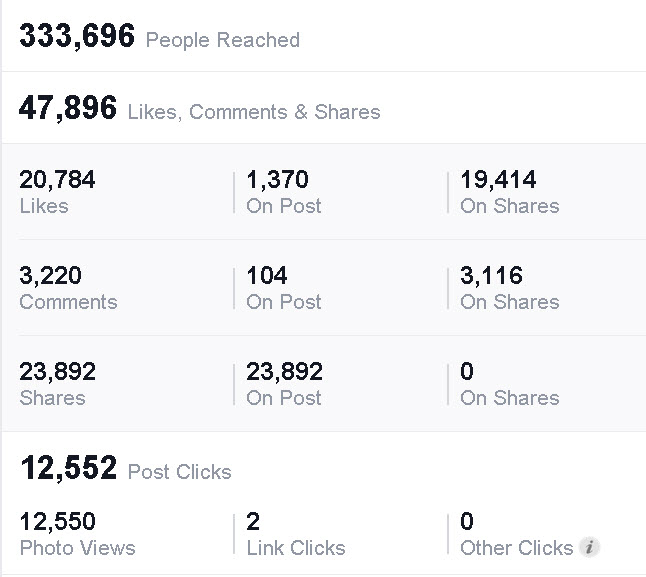Select 23,892 shares On Post

285,384
